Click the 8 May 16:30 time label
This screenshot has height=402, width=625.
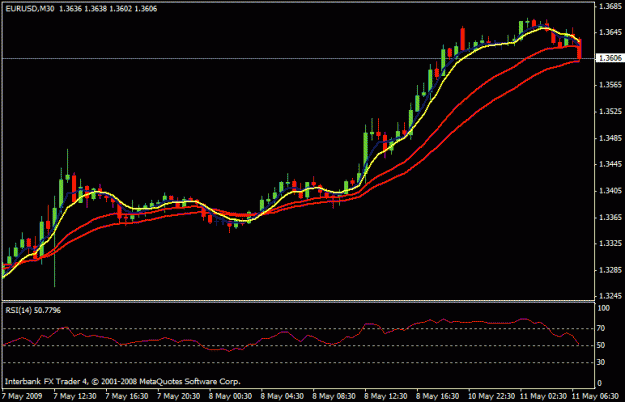438,396
